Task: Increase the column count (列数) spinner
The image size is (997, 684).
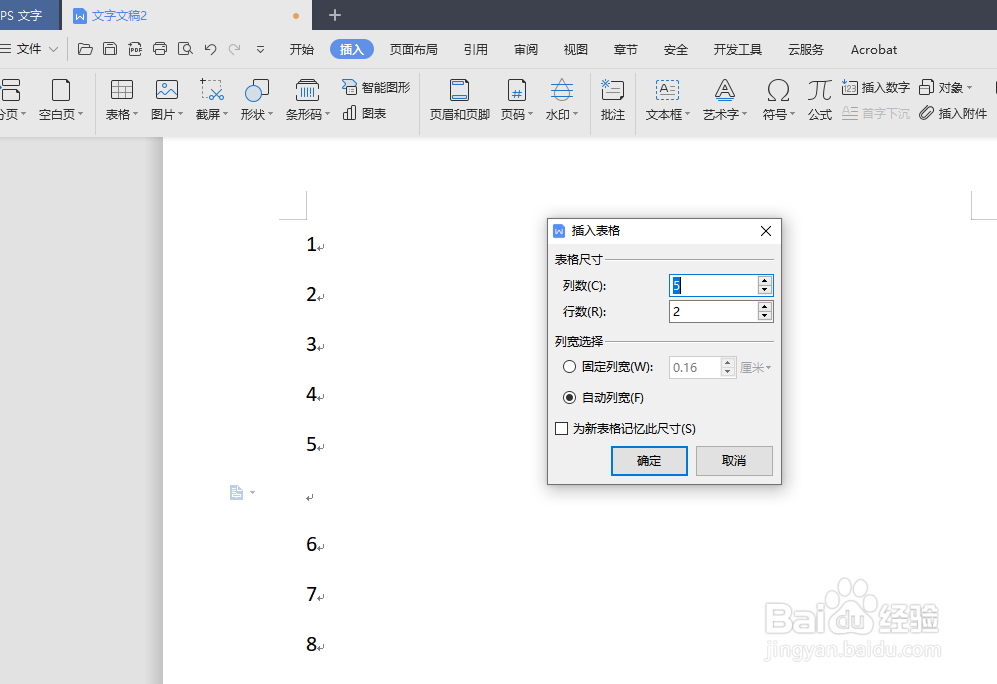Action: point(765,281)
